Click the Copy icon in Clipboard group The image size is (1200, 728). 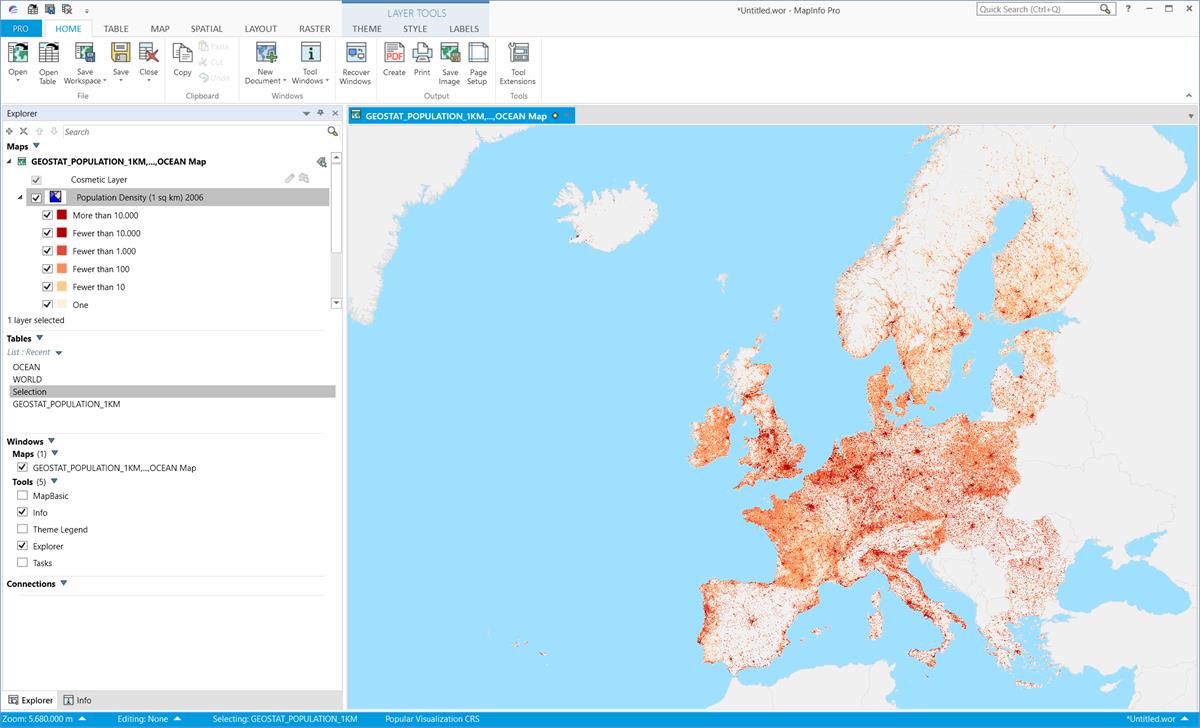click(x=182, y=59)
